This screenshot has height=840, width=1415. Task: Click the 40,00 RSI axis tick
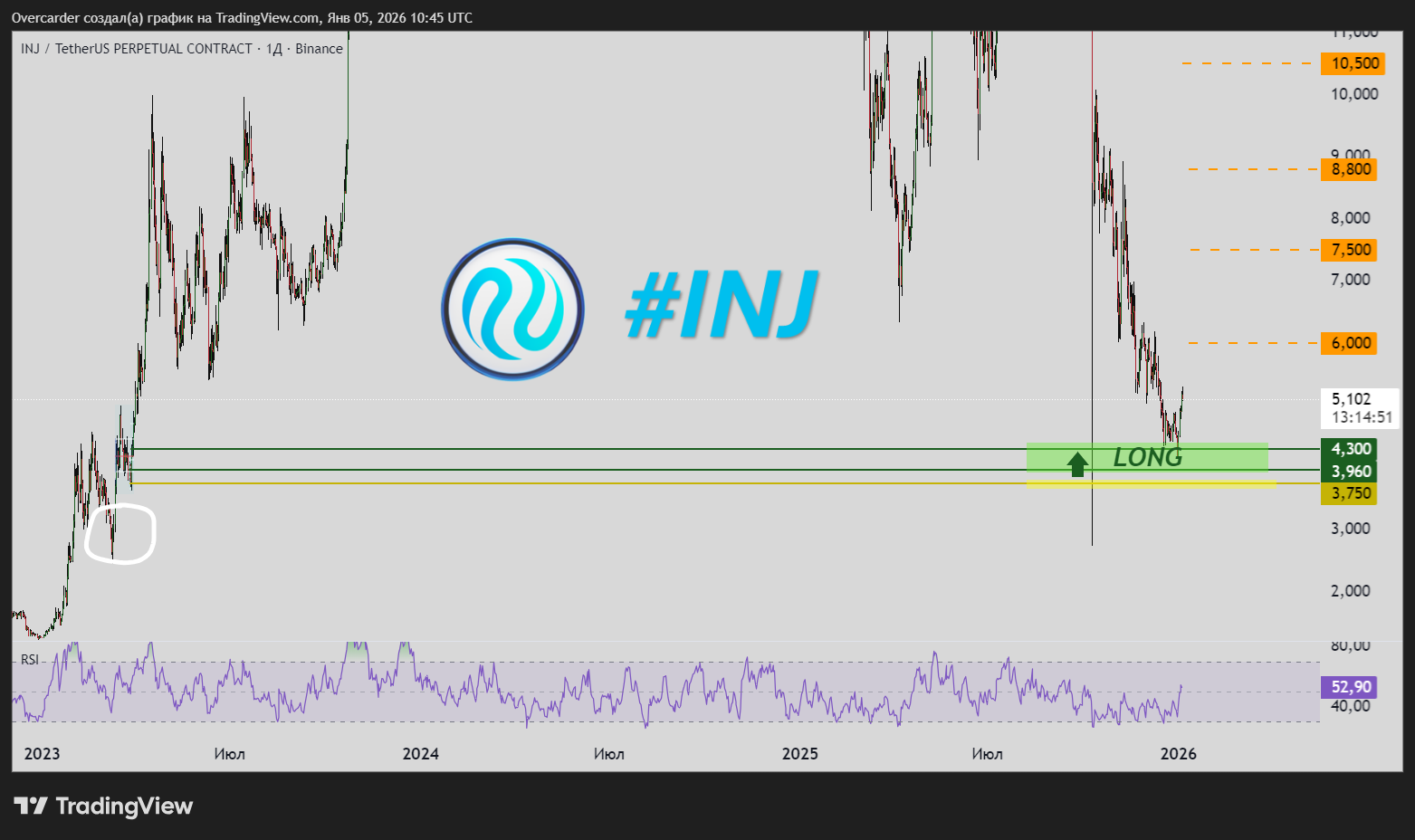(1351, 706)
